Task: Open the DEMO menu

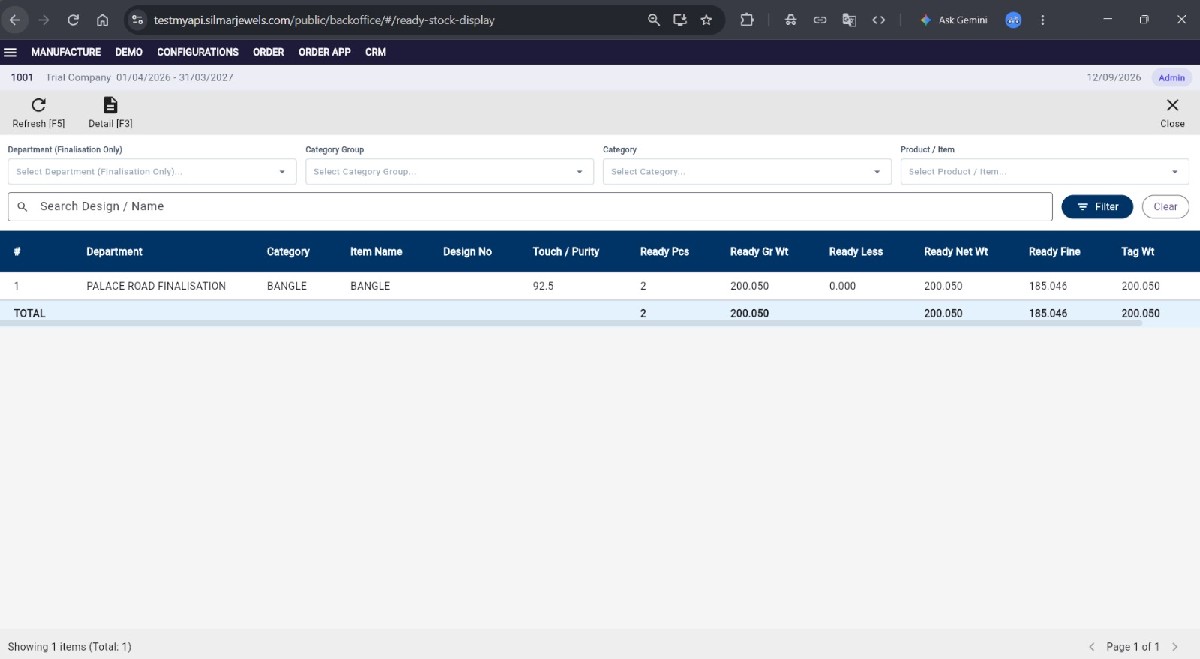Action: tap(129, 52)
